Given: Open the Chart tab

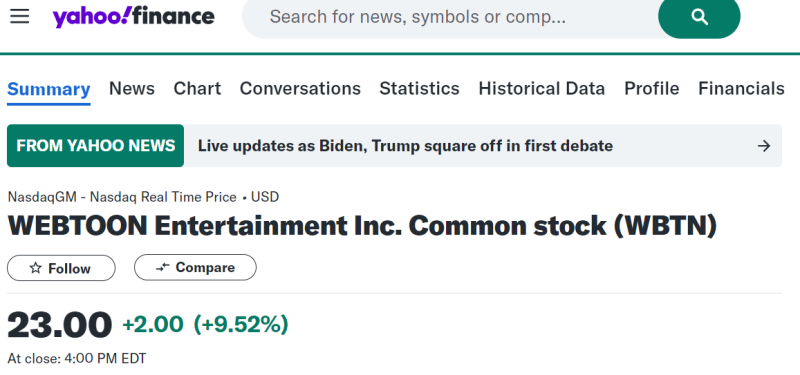Looking at the screenshot, I should coord(197,89).
